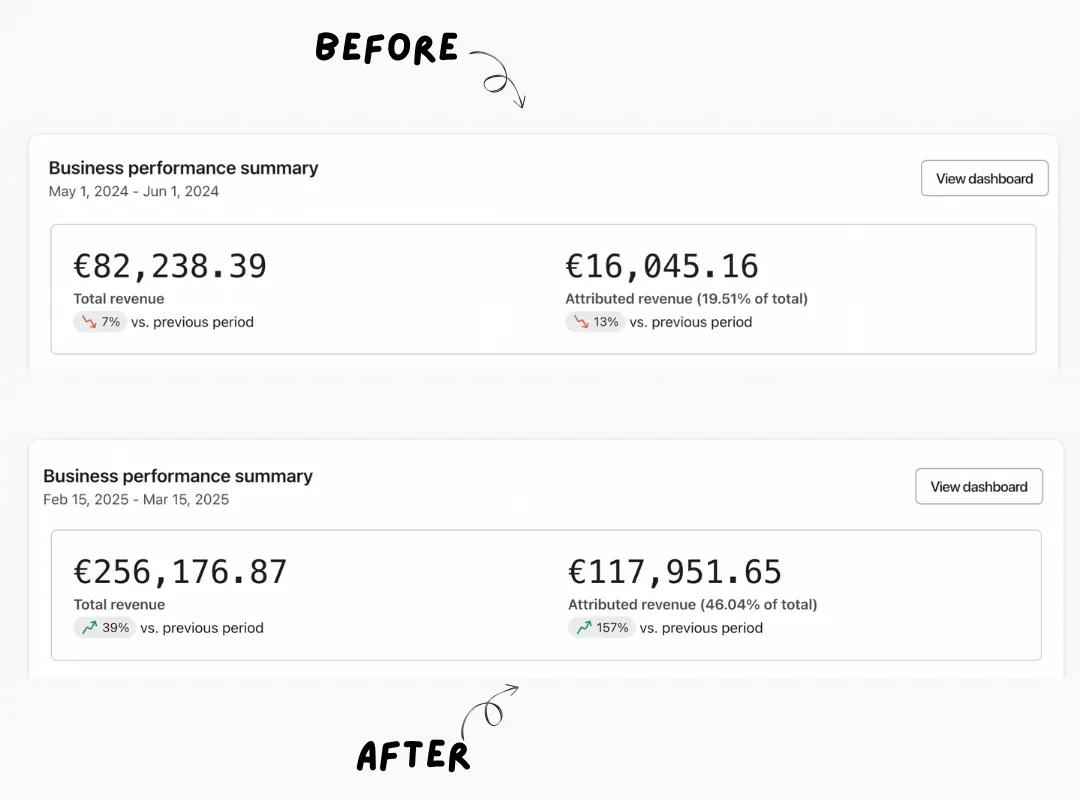Click the red downward trend icon beside 7%
The image size is (1080, 800).
[89, 322]
